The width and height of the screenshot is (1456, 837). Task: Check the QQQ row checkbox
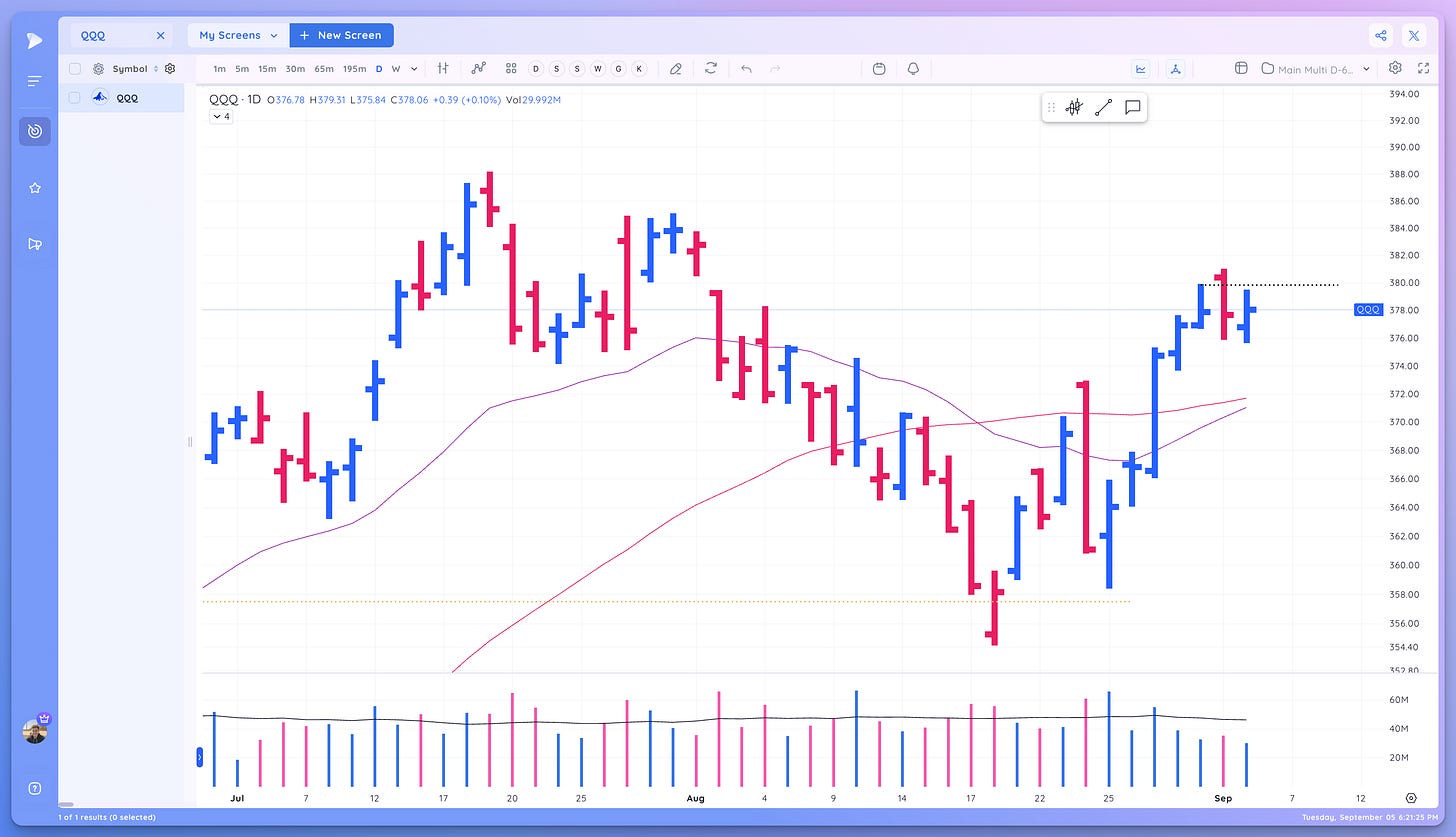75,98
